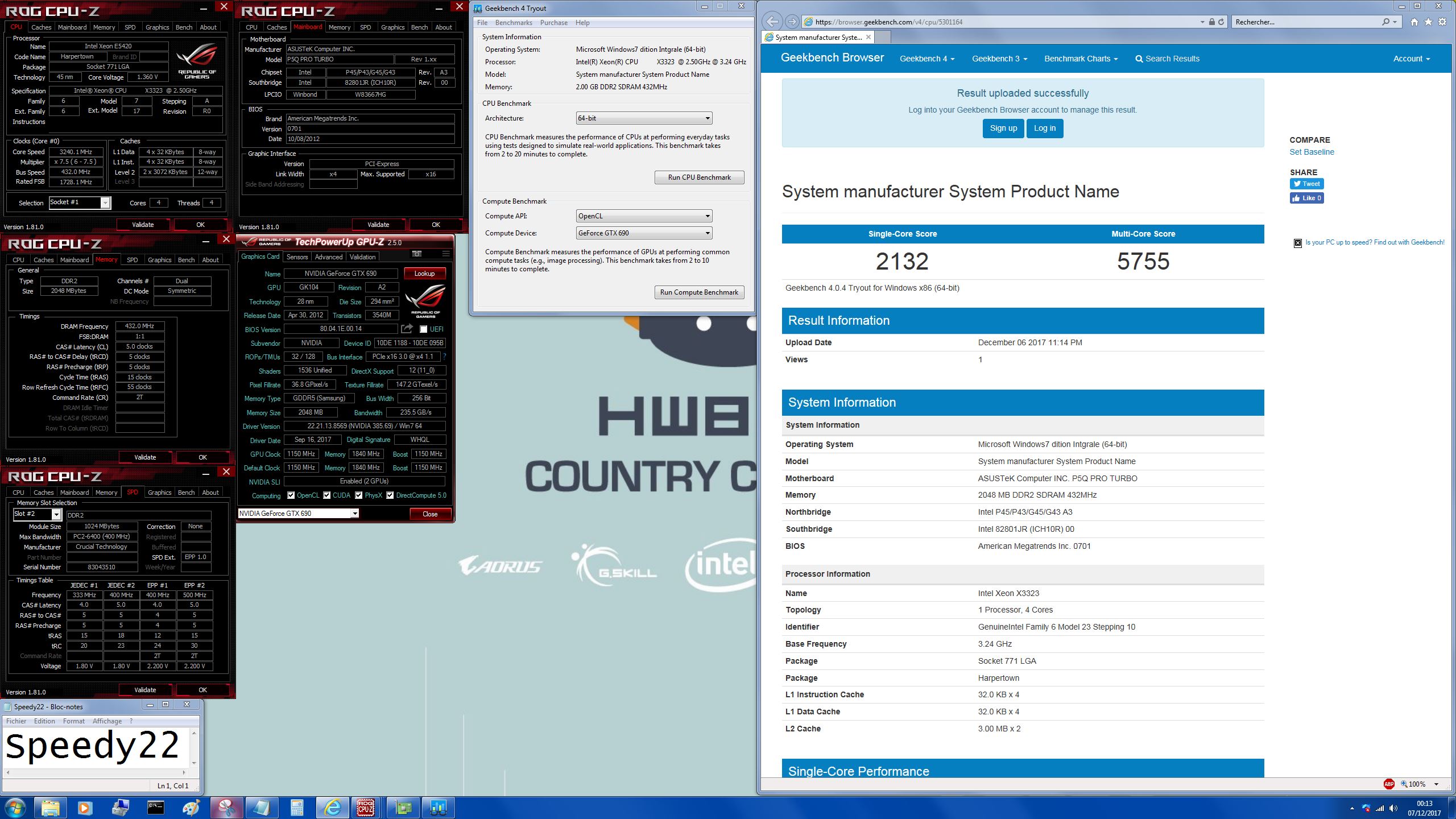This screenshot has width=1456, height=819.
Task: Open the Command Prompt taskbar icon
Action: 155,808
